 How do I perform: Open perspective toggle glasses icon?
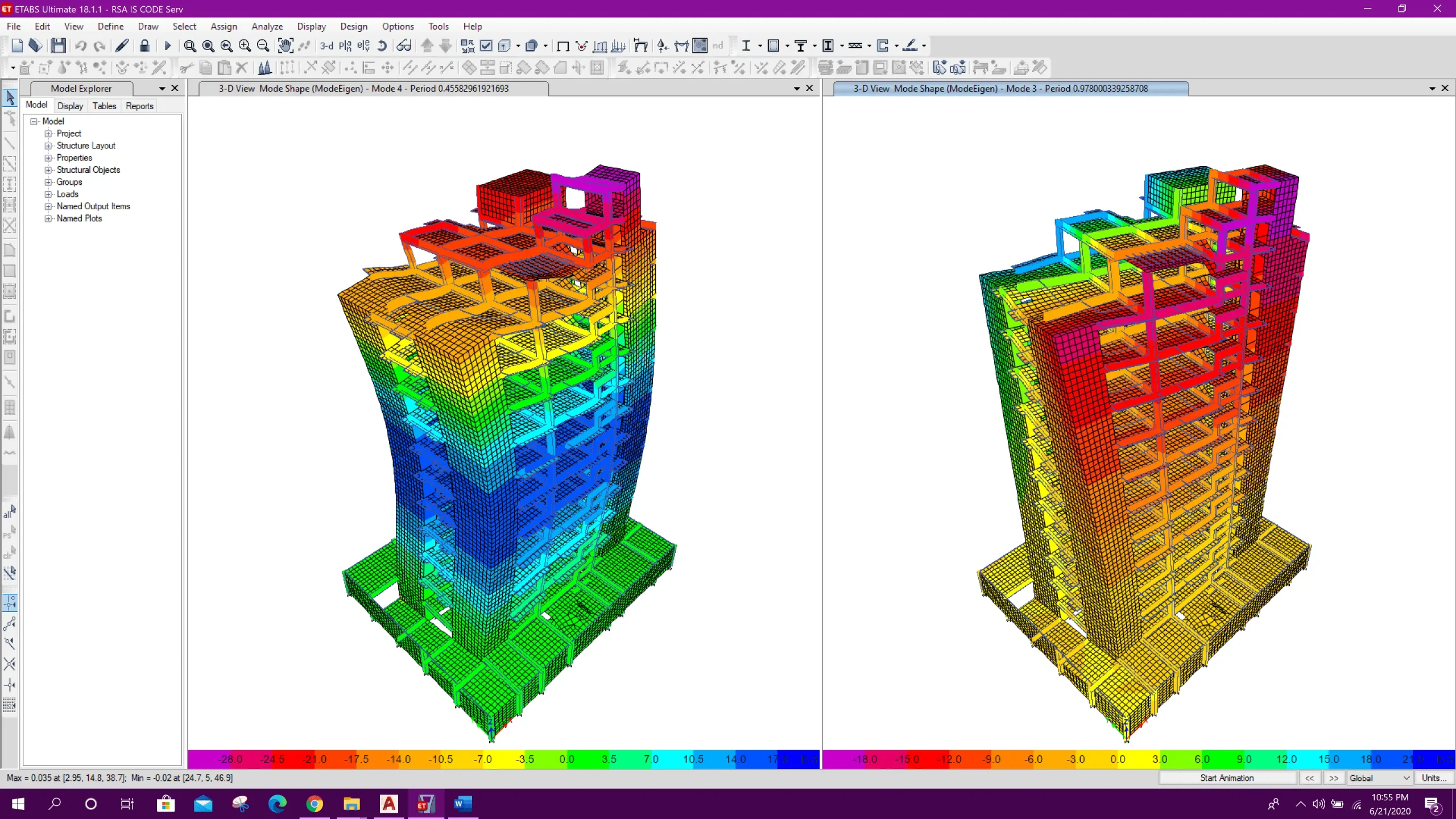tap(404, 45)
